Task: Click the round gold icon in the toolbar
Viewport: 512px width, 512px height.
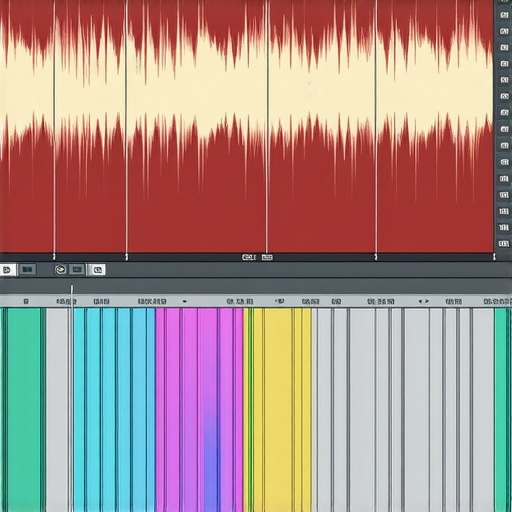Action: coord(60,269)
